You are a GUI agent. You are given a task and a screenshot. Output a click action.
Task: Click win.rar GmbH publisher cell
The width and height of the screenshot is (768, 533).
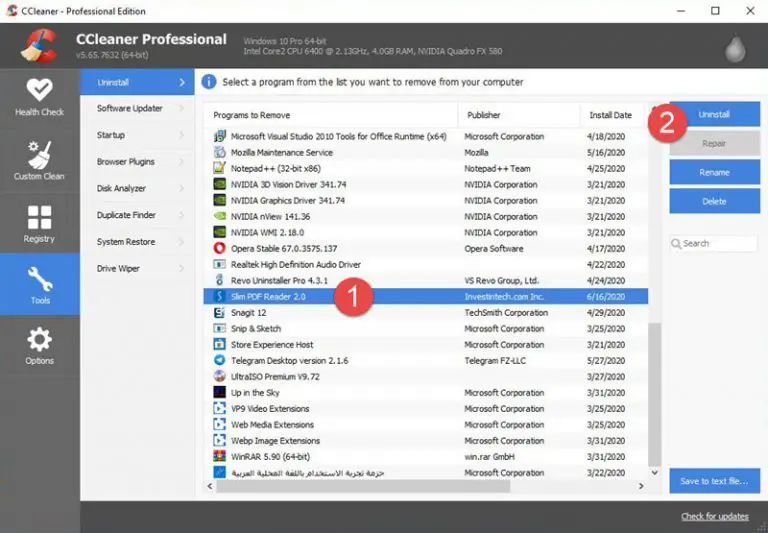point(489,456)
